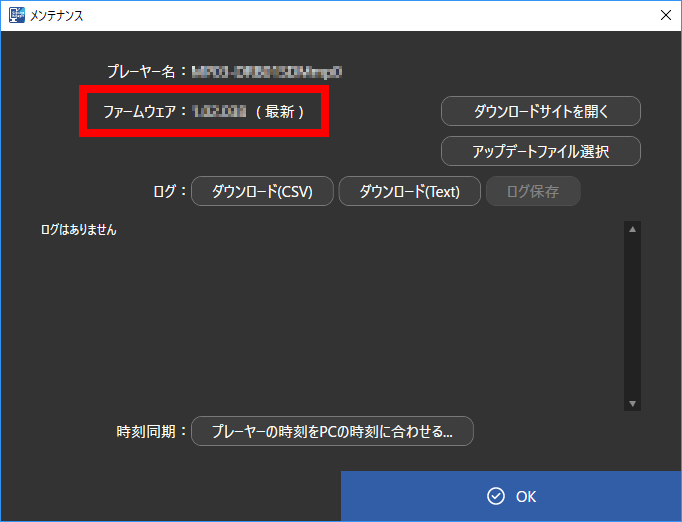
Task: Click the log area's vertical scrollbar track
Action: click(x=632, y=315)
